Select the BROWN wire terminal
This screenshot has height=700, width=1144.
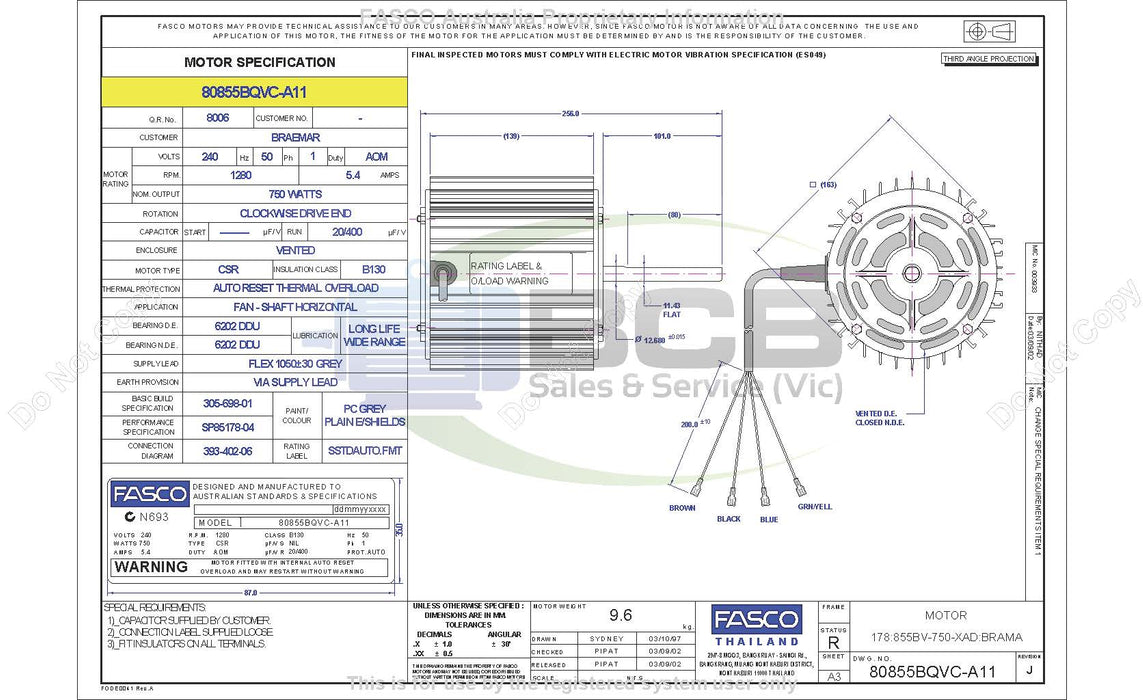pos(697,489)
